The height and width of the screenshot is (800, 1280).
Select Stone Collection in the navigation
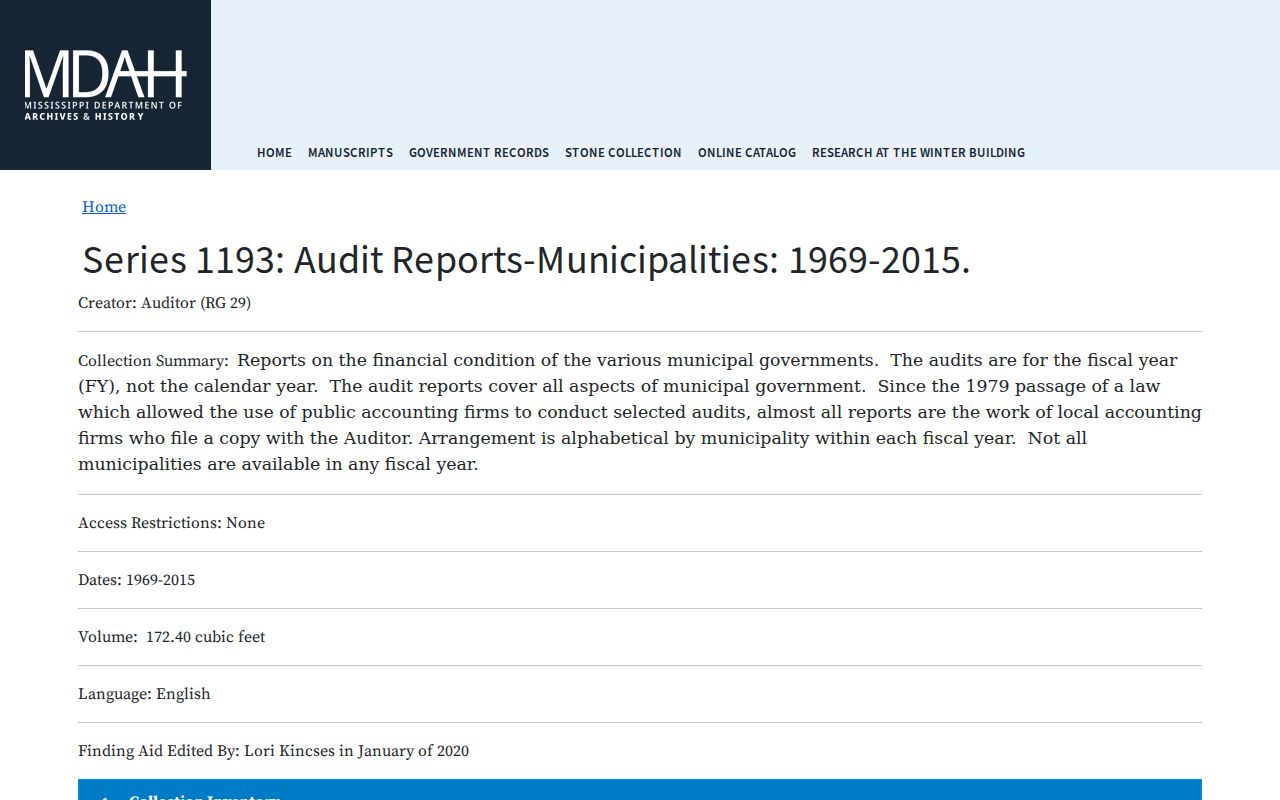click(x=623, y=153)
